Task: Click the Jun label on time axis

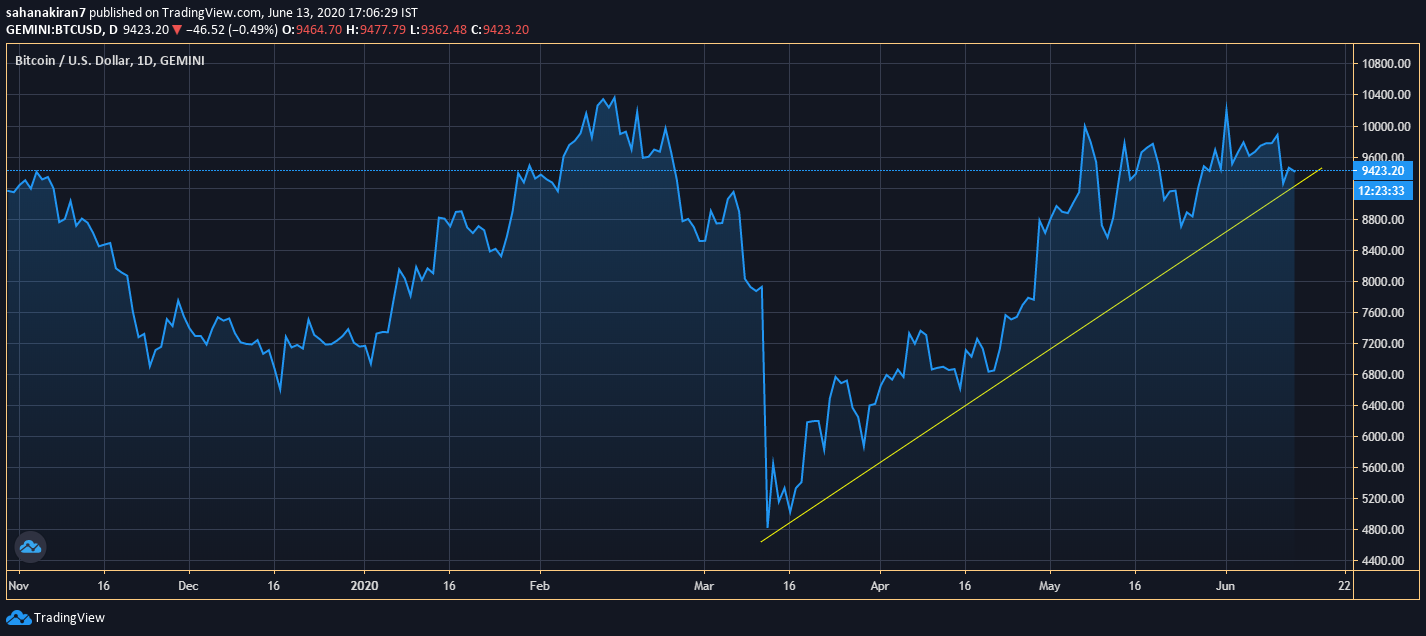Action: pos(1226,584)
